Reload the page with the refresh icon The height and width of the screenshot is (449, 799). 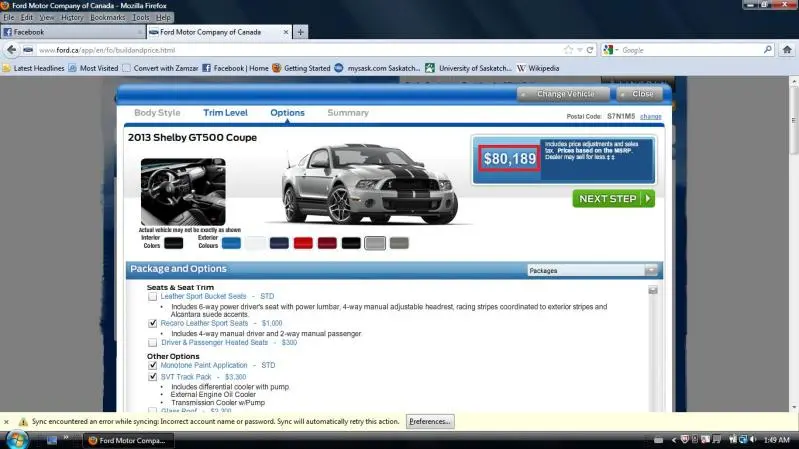click(x=590, y=50)
